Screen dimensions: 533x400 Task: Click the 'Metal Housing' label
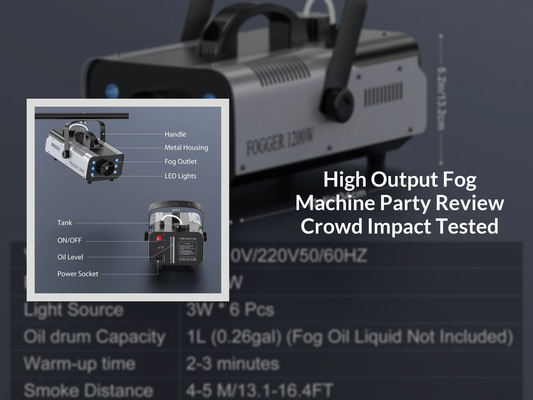(186, 147)
